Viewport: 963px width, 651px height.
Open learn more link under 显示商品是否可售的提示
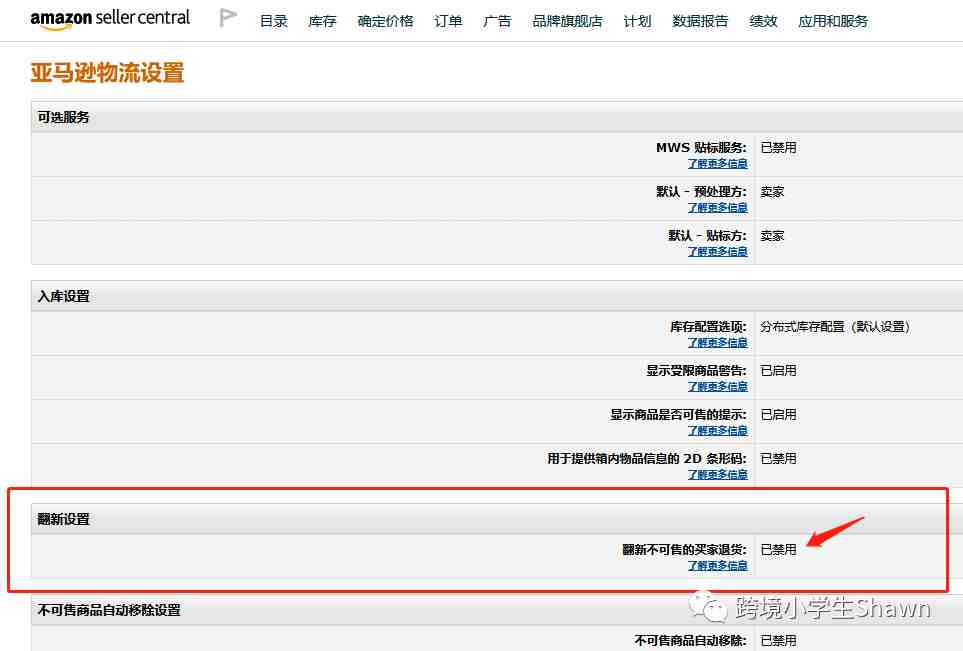(x=717, y=431)
